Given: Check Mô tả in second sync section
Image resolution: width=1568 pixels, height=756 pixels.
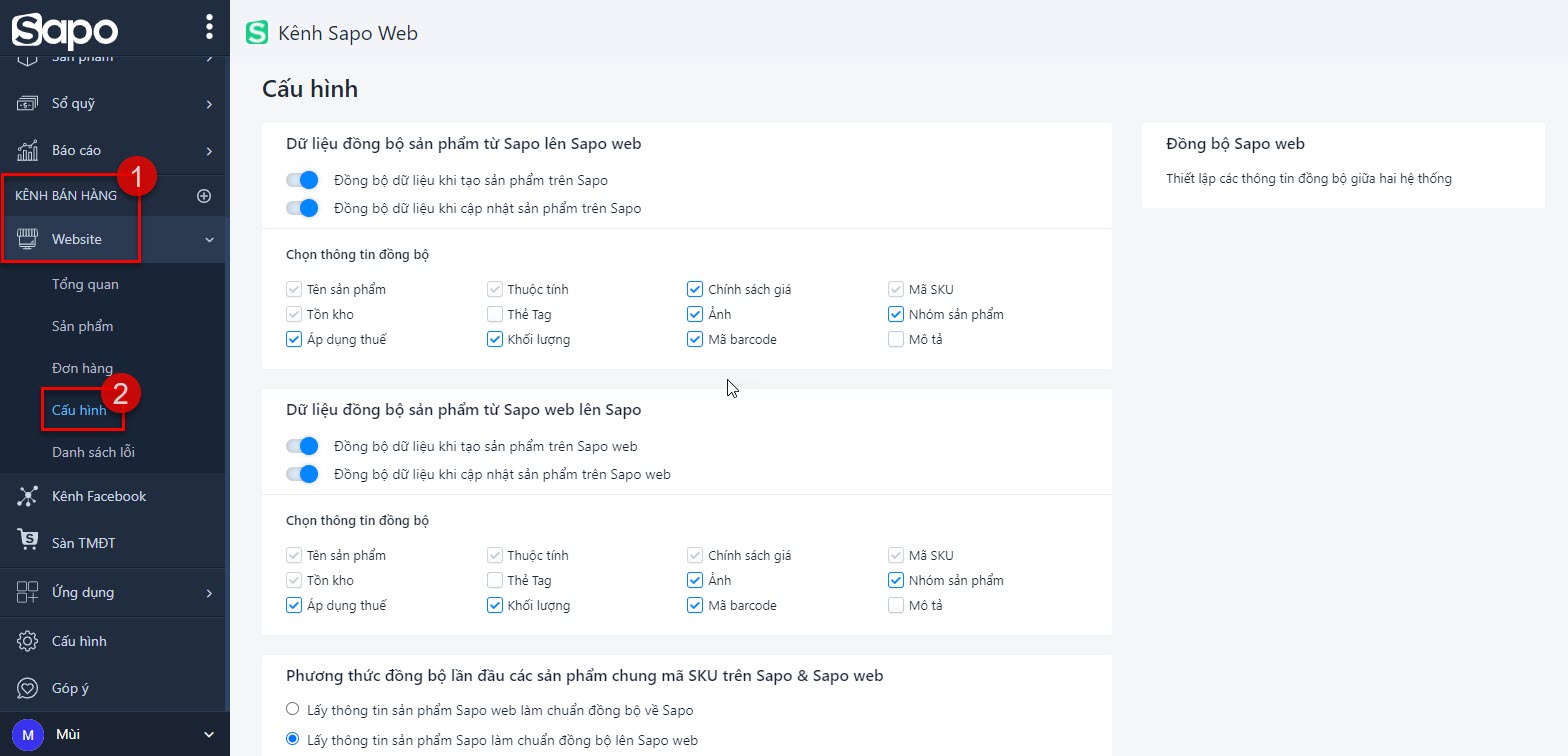Looking at the screenshot, I should (x=896, y=605).
